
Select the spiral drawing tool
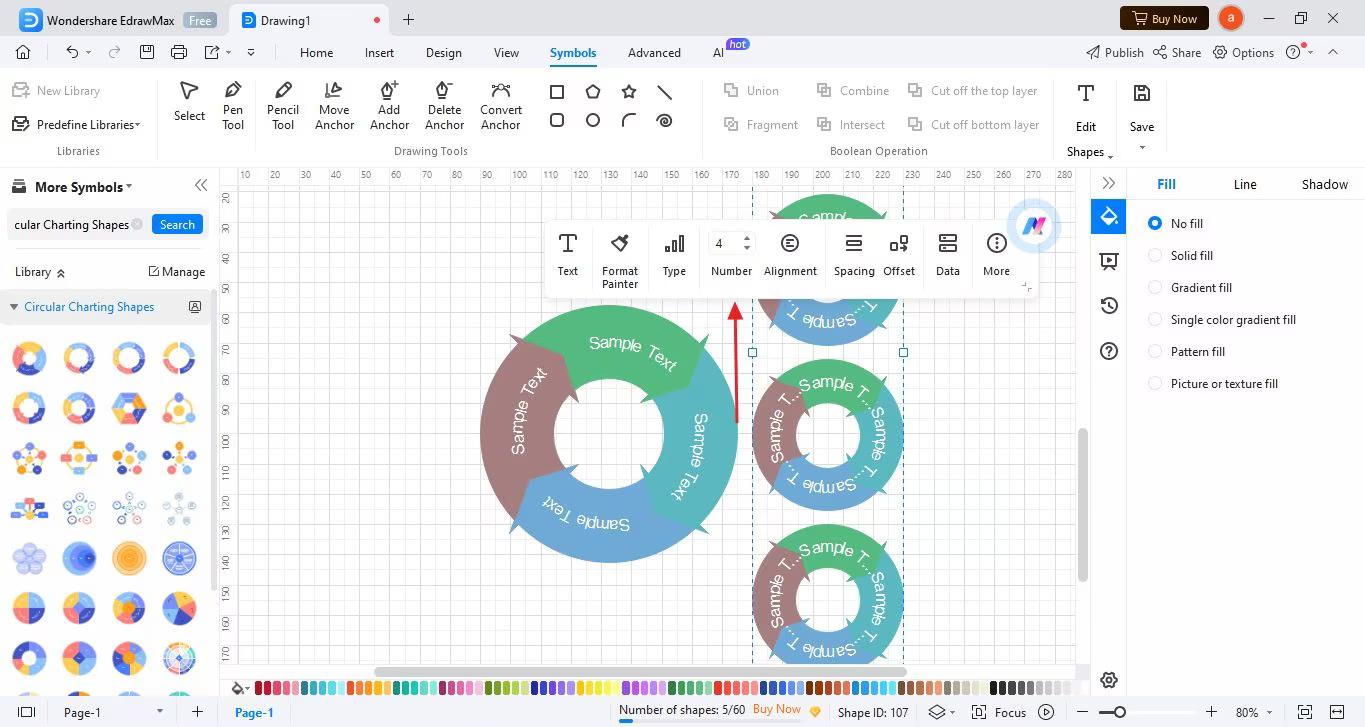664,120
